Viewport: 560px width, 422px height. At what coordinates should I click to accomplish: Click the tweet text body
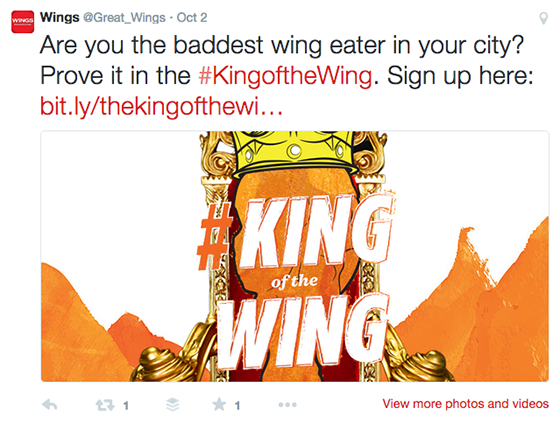[286, 76]
